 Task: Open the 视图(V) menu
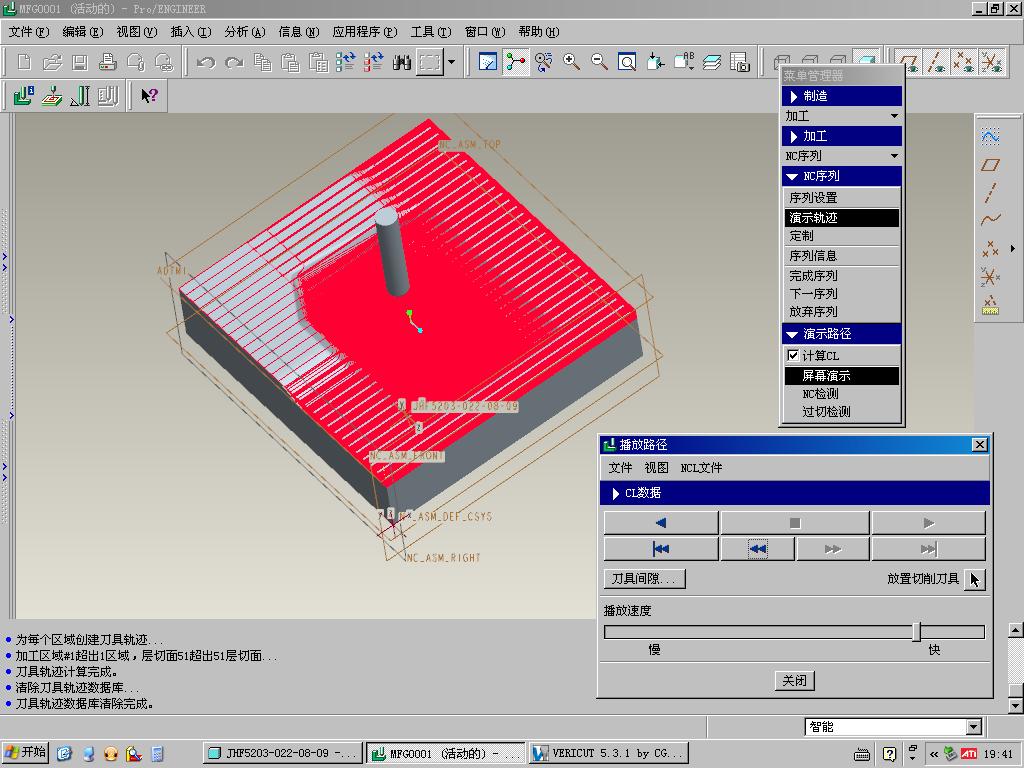[136, 31]
